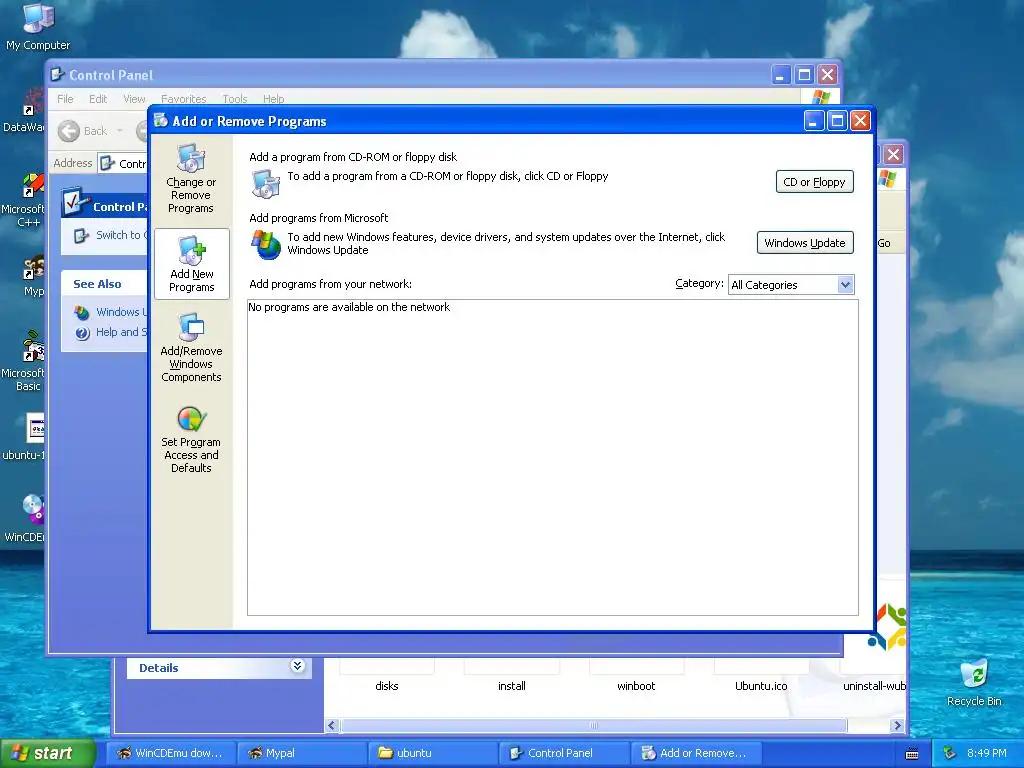Screen dimensions: 1024x768
Task: Open File menu in Control Panel window
Action: [65, 99]
